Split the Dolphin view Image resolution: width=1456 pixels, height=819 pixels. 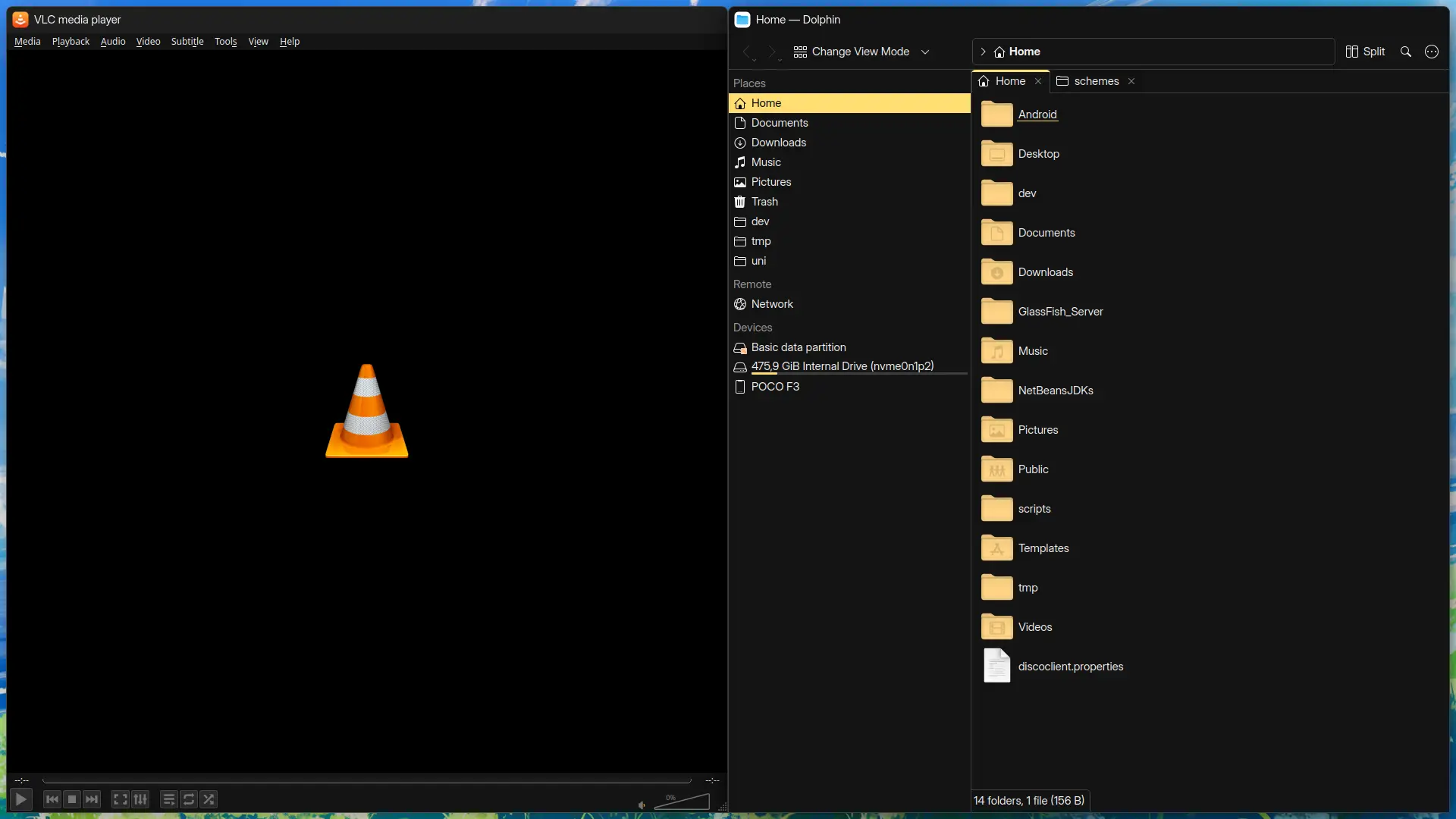[1365, 52]
